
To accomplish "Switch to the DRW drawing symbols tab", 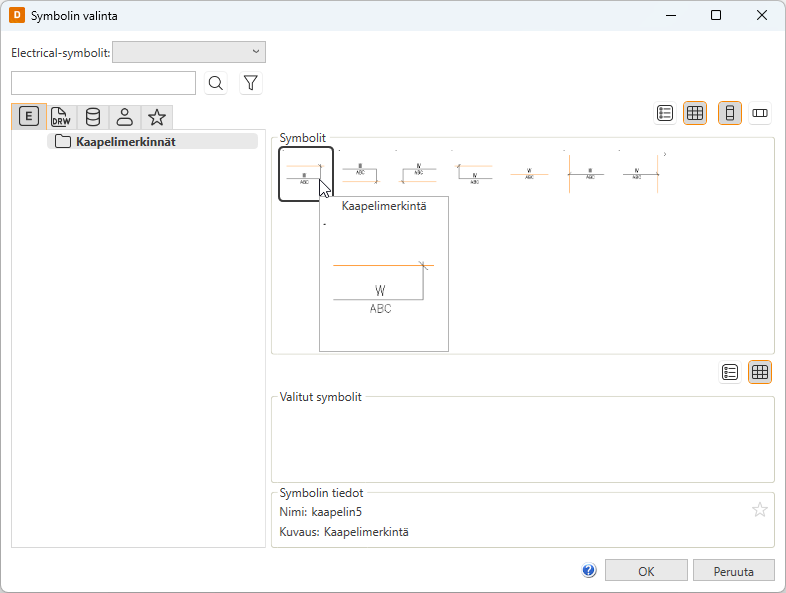I will click(x=61, y=117).
